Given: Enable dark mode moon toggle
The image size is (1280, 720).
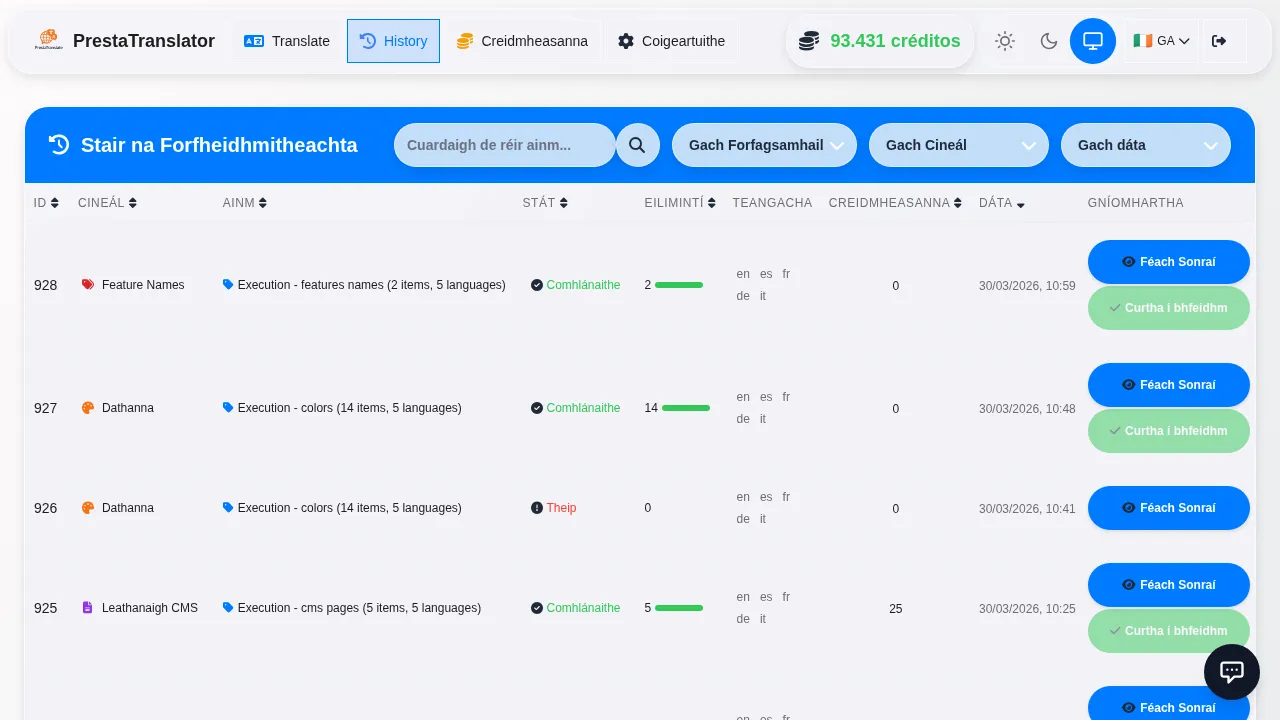Looking at the screenshot, I should click(x=1048, y=41).
